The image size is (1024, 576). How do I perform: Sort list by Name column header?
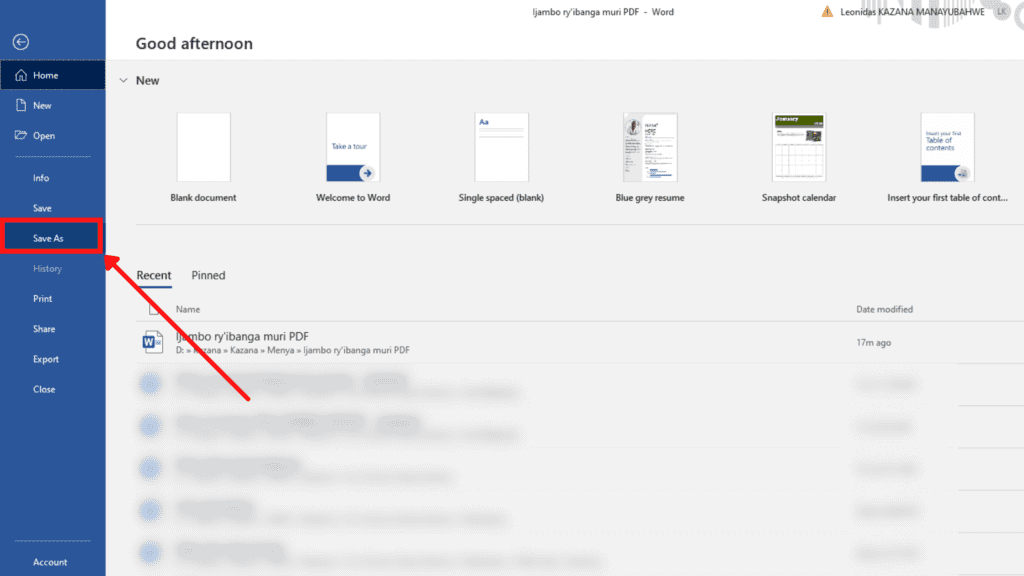[x=187, y=309]
